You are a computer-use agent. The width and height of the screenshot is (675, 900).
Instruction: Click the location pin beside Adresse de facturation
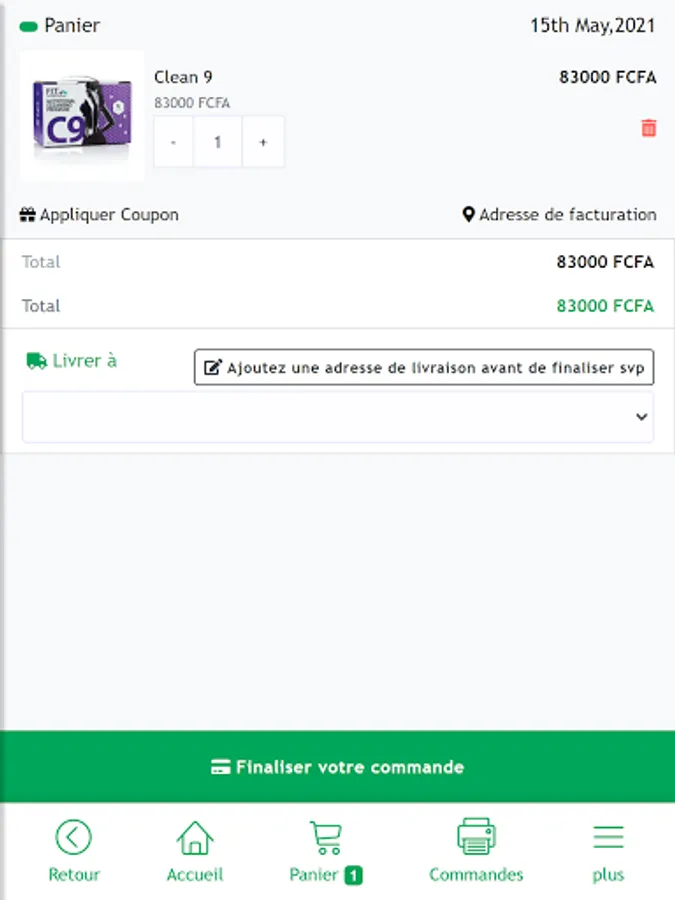click(x=468, y=215)
